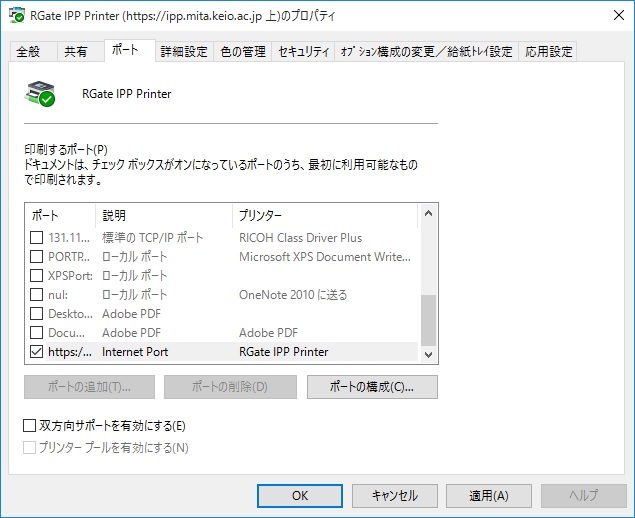Enable 双方向サポートを有効にする checkbox
Viewport: 635px width, 518px height.
[29, 426]
